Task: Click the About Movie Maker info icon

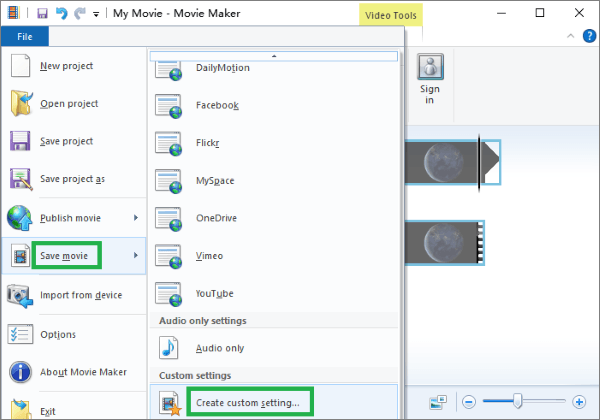Action: pos(20,372)
